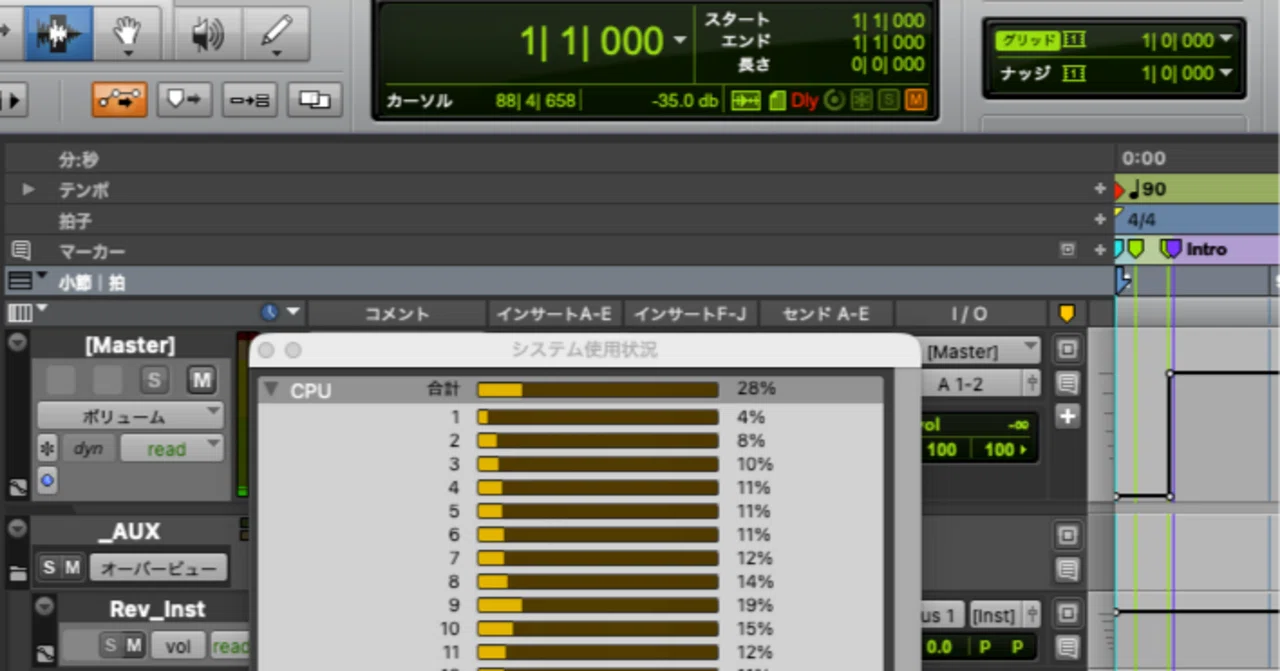This screenshot has height=671, width=1280.
Task: Open main counter format dropdown arrow
Action: pyautogui.click(x=680, y=41)
